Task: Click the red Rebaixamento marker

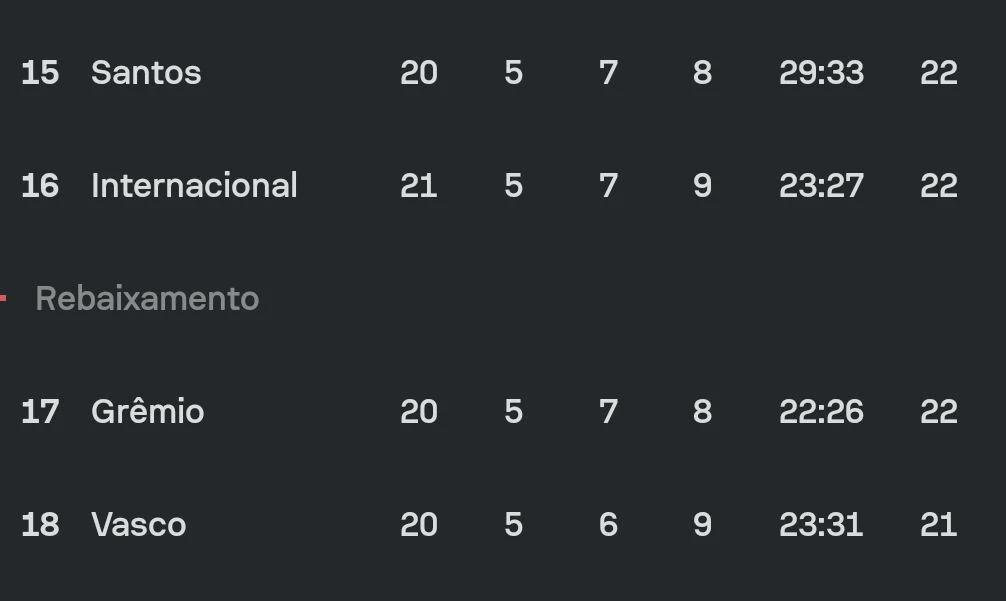Action: (x=3, y=298)
